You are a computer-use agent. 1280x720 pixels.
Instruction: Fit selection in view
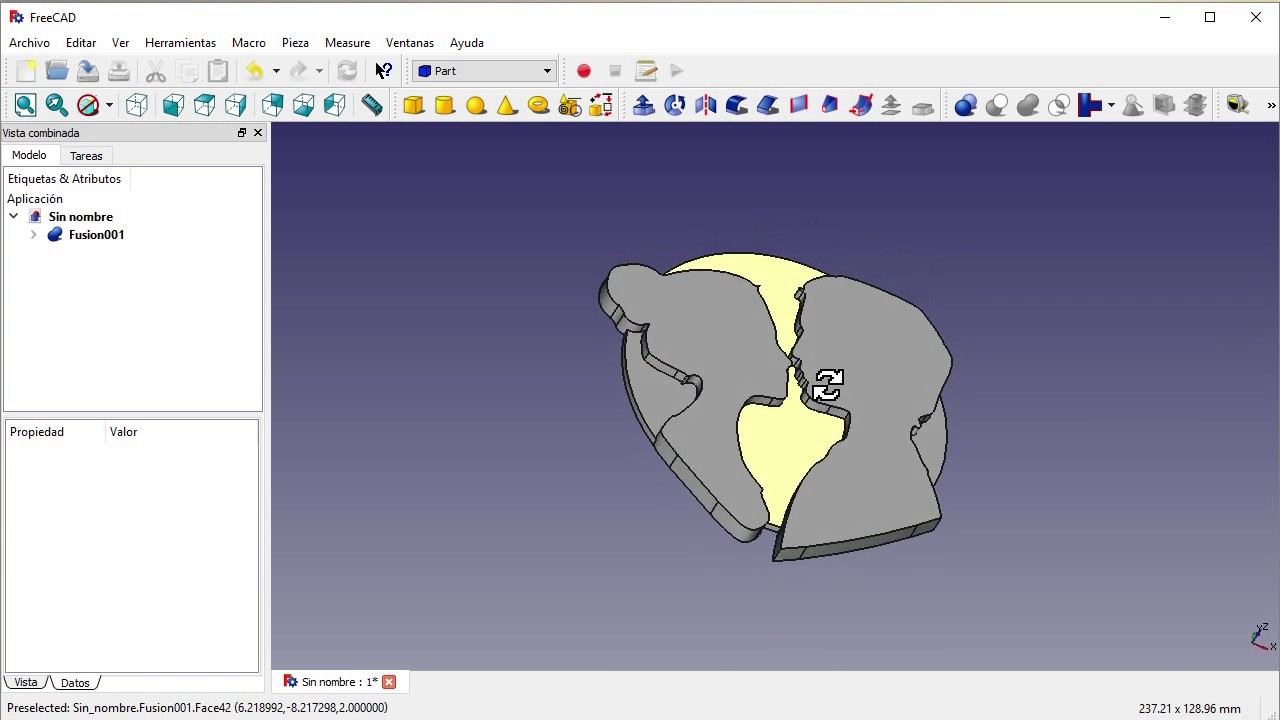(x=57, y=105)
